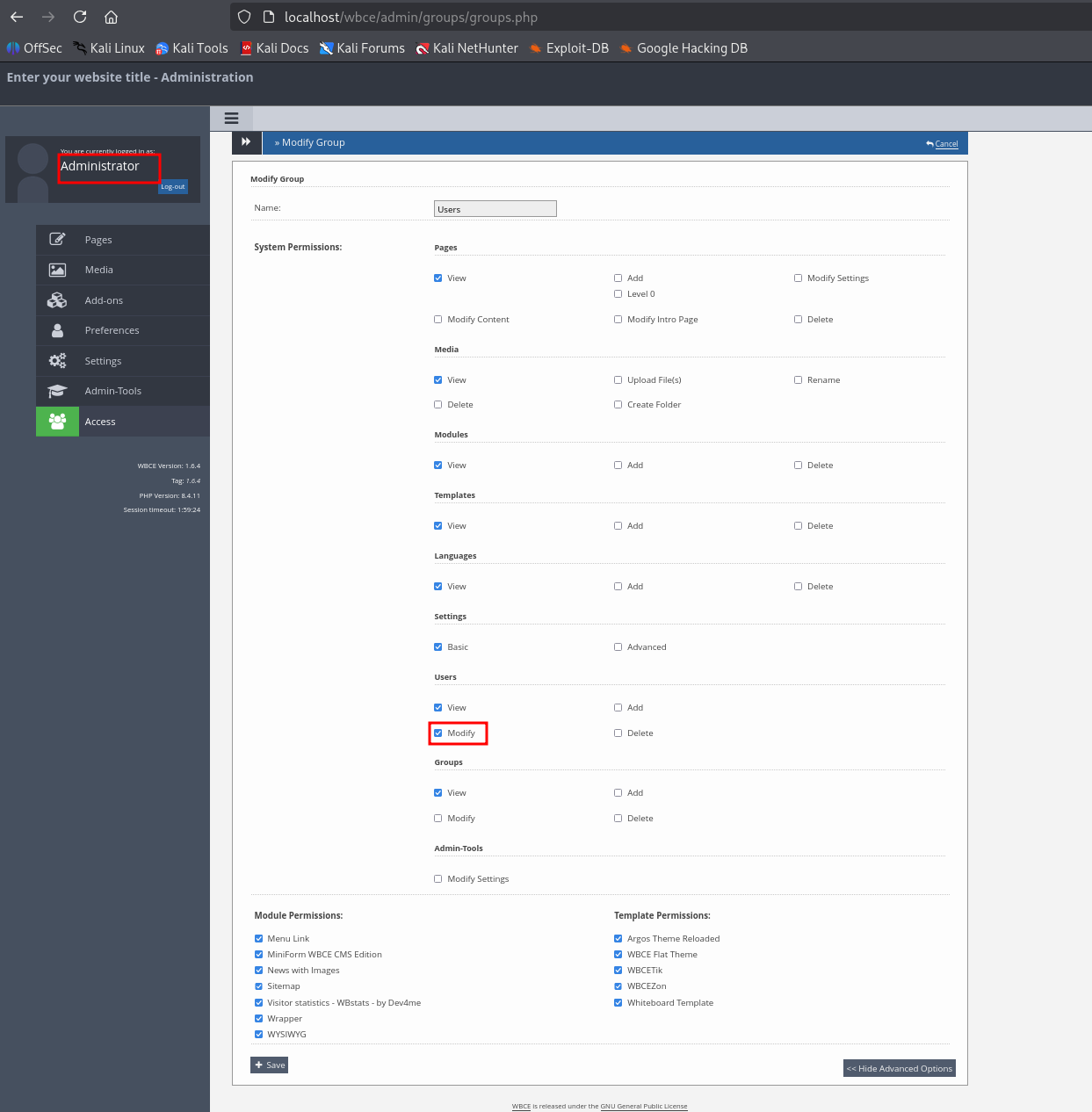Click the Admin-Tools graduation cap icon
Screen dimensions: 1092x1112
57,391
